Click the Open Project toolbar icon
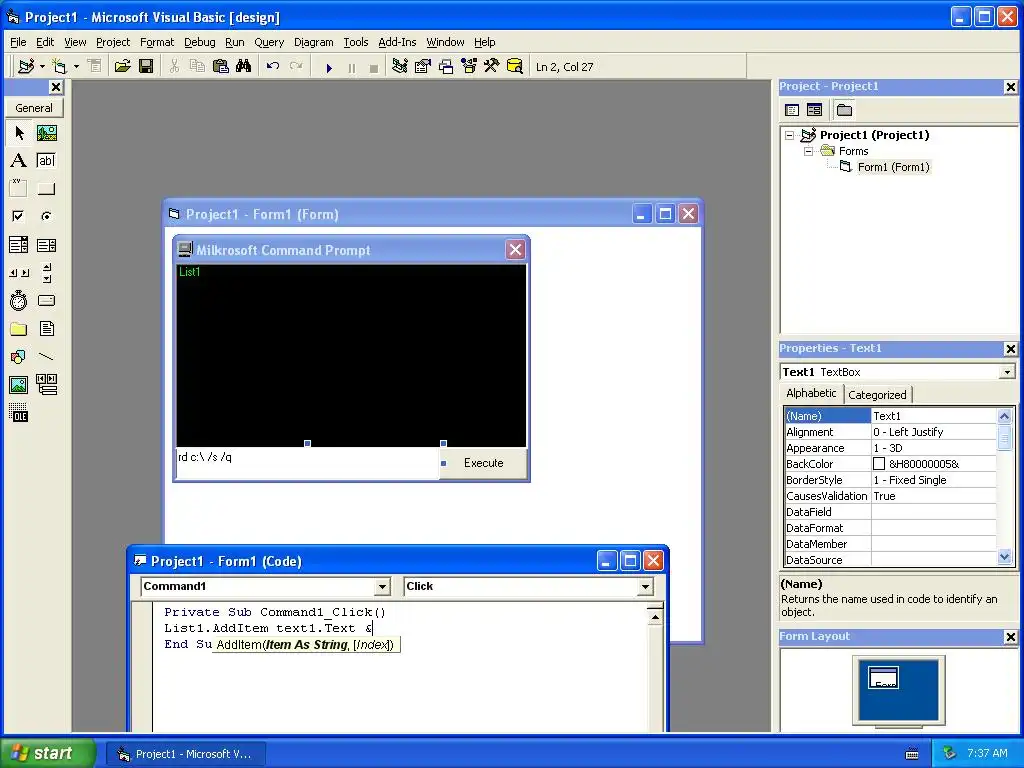Viewport: 1024px width, 768px height. click(x=122, y=67)
